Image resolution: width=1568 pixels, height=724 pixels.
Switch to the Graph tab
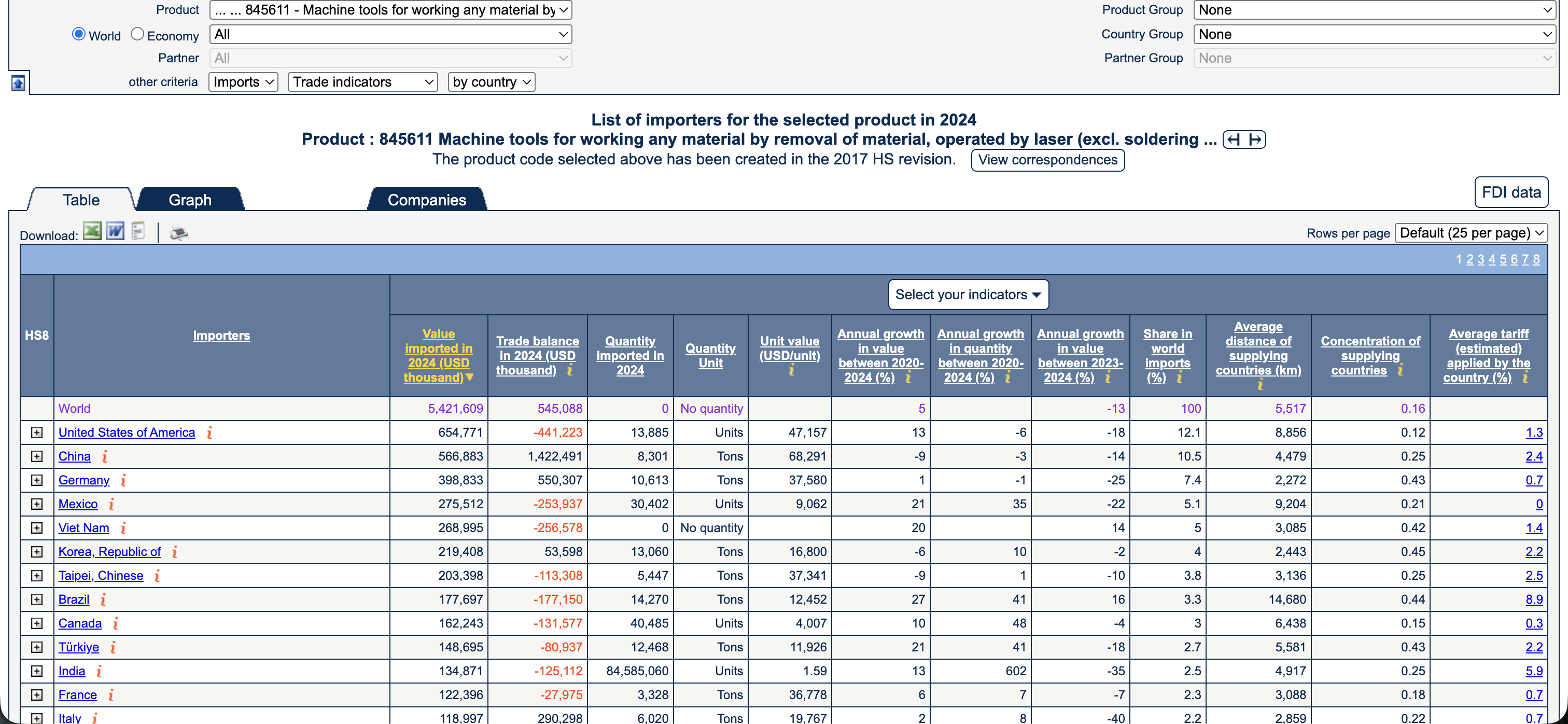click(x=190, y=200)
